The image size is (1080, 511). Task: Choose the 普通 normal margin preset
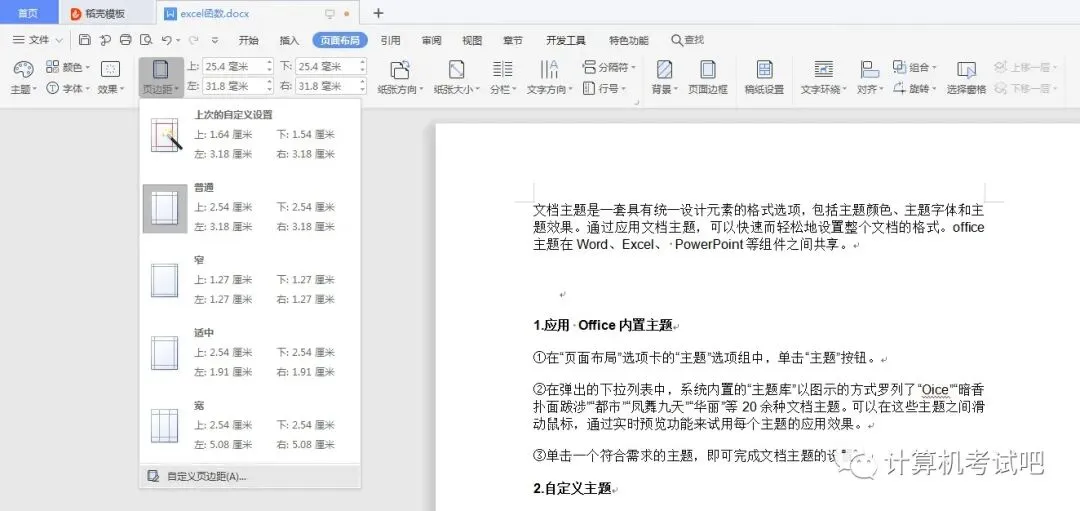[x=250, y=207]
